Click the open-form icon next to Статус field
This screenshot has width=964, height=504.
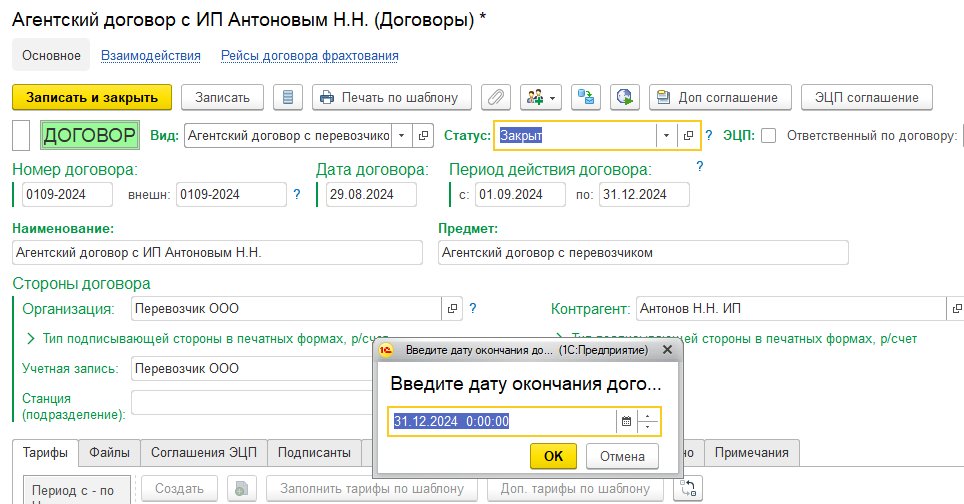click(688, 136)
